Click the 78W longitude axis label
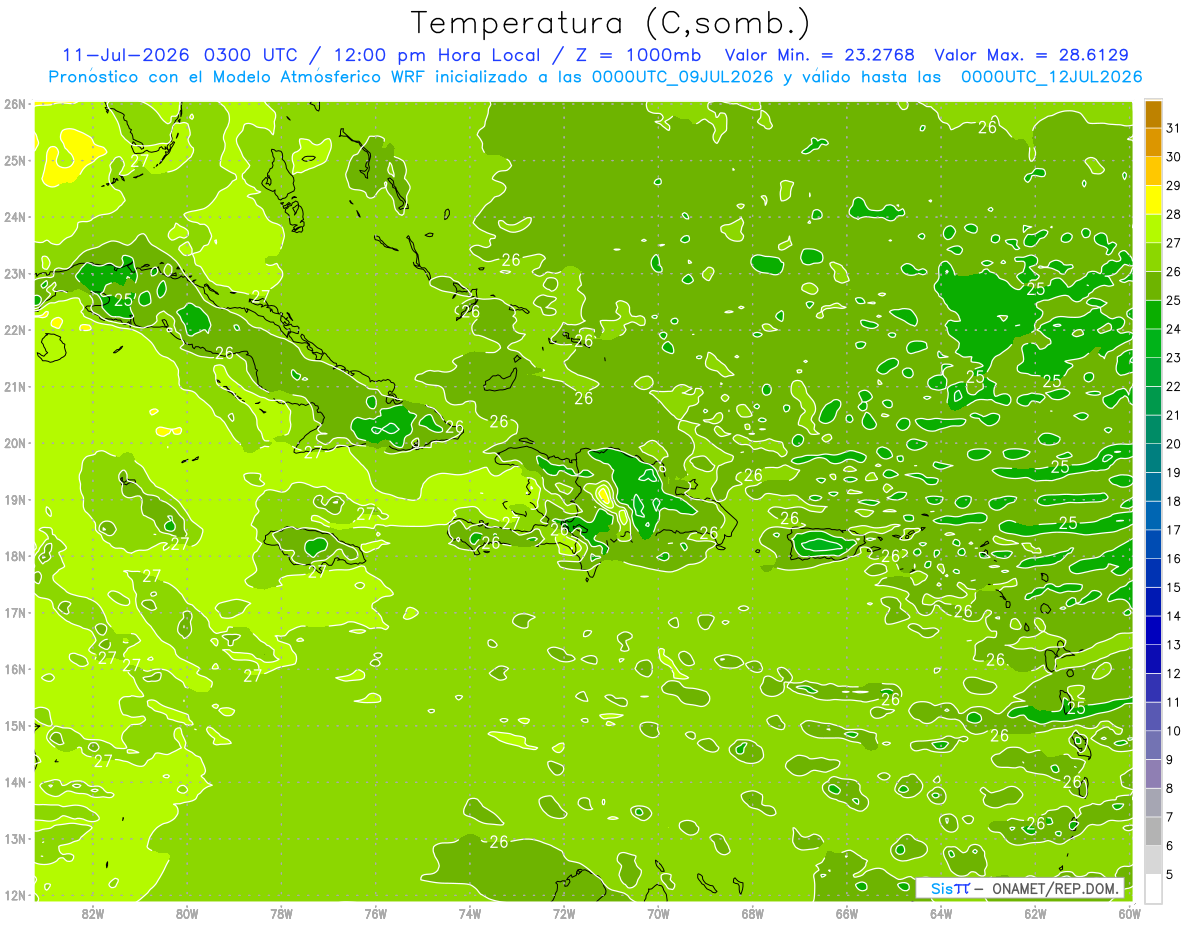Screen dimensions: 1200x927 point(281,914)
